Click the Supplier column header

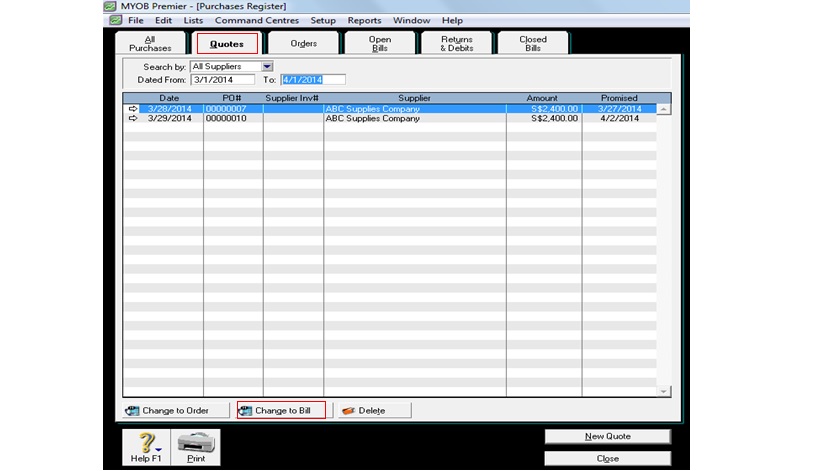(x=414, y=98)
